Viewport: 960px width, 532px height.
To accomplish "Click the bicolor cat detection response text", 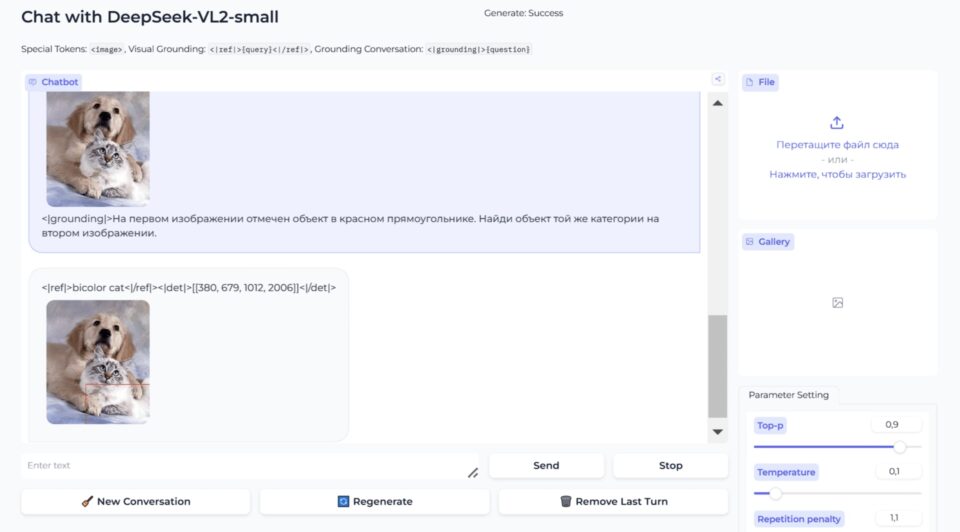I will [x=189, y=287].
